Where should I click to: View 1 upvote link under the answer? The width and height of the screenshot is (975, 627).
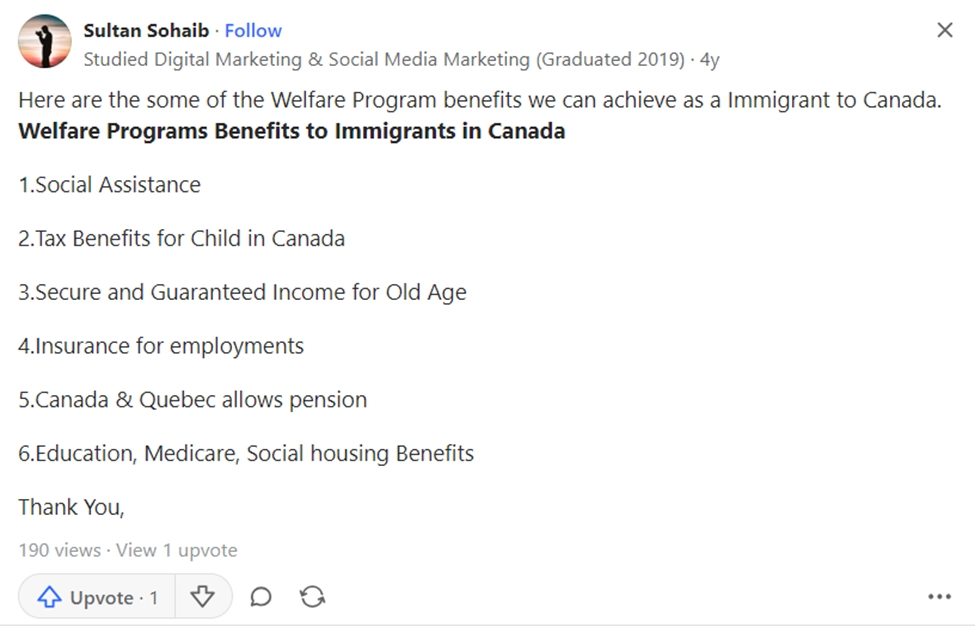coord(177,550)
